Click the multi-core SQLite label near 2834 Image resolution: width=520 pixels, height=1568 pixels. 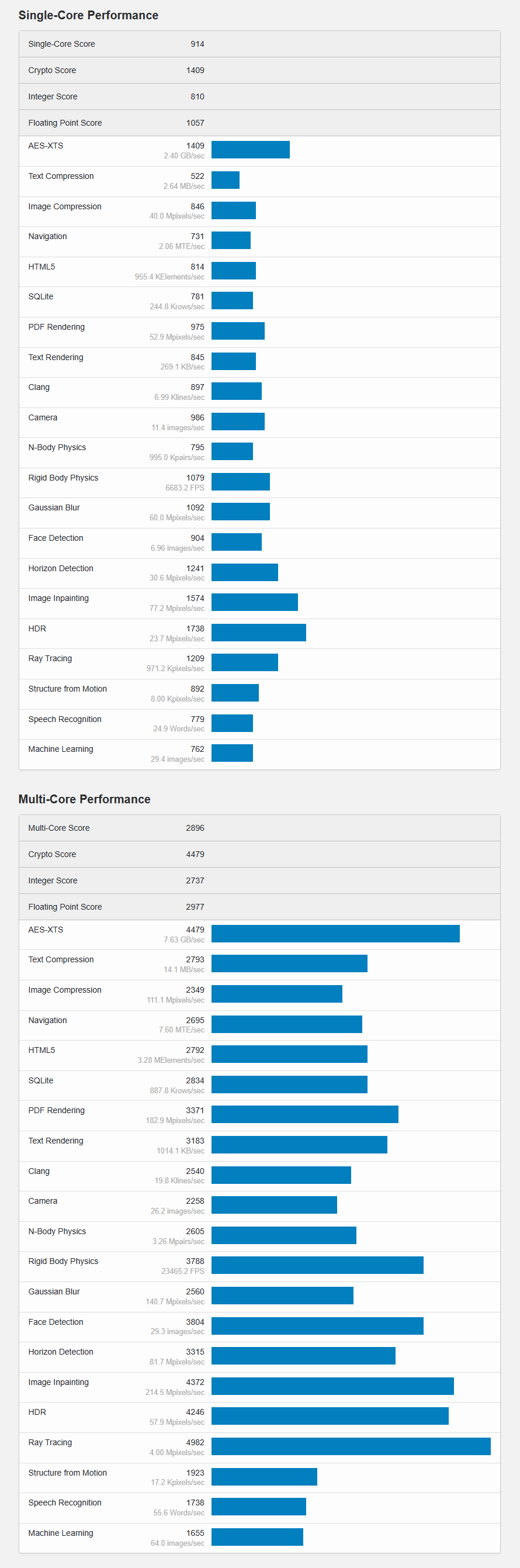click(x=40, y=1080)
